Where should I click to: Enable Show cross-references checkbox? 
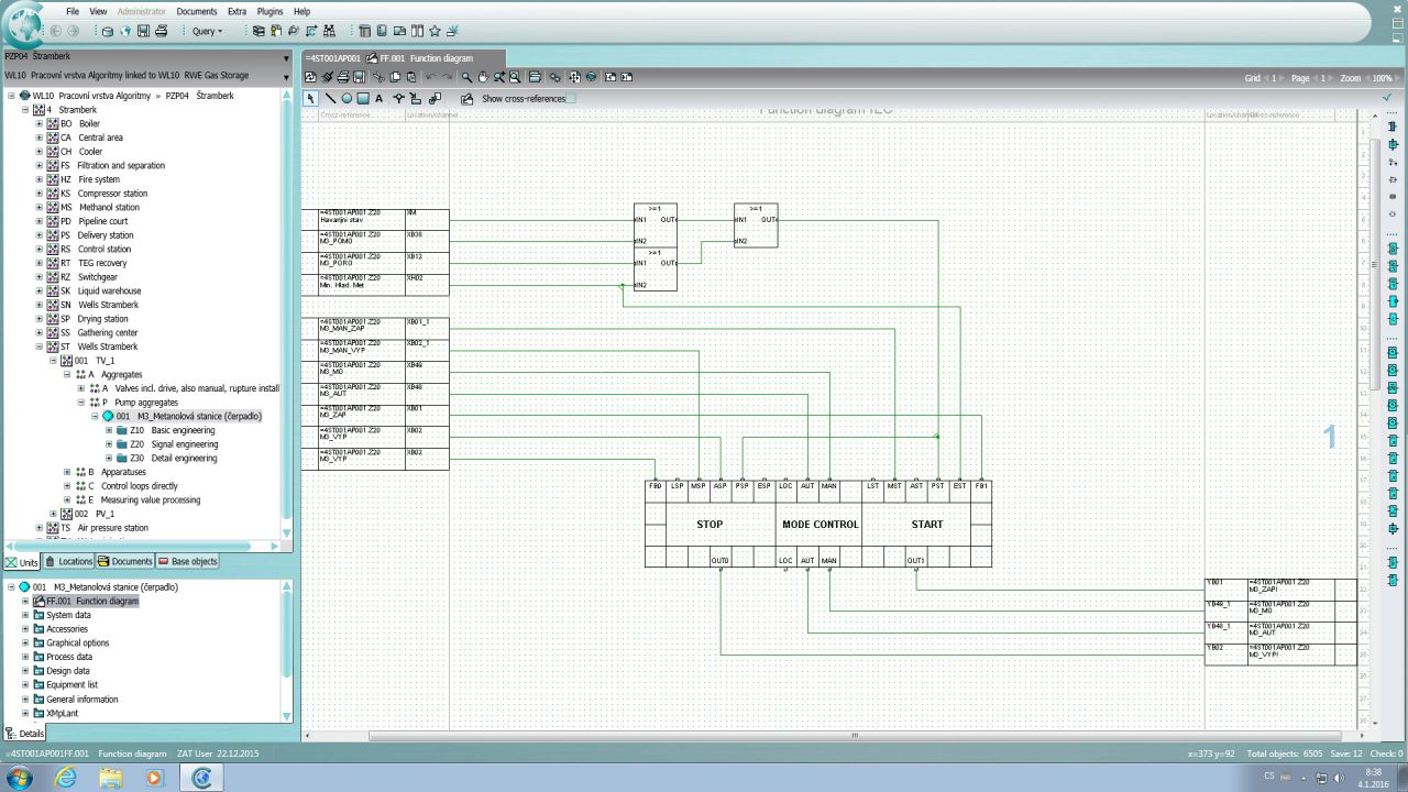[571, 99]
